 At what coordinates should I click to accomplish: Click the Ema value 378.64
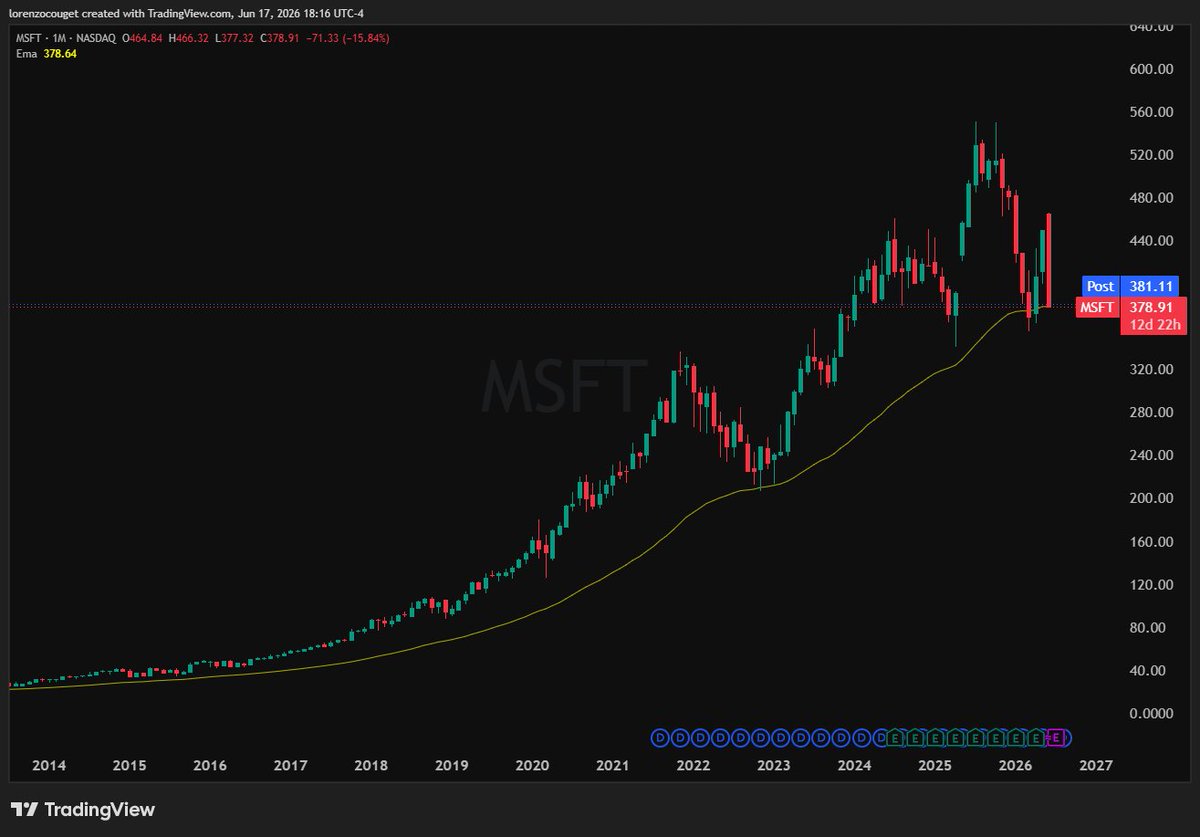pos(60,54)
